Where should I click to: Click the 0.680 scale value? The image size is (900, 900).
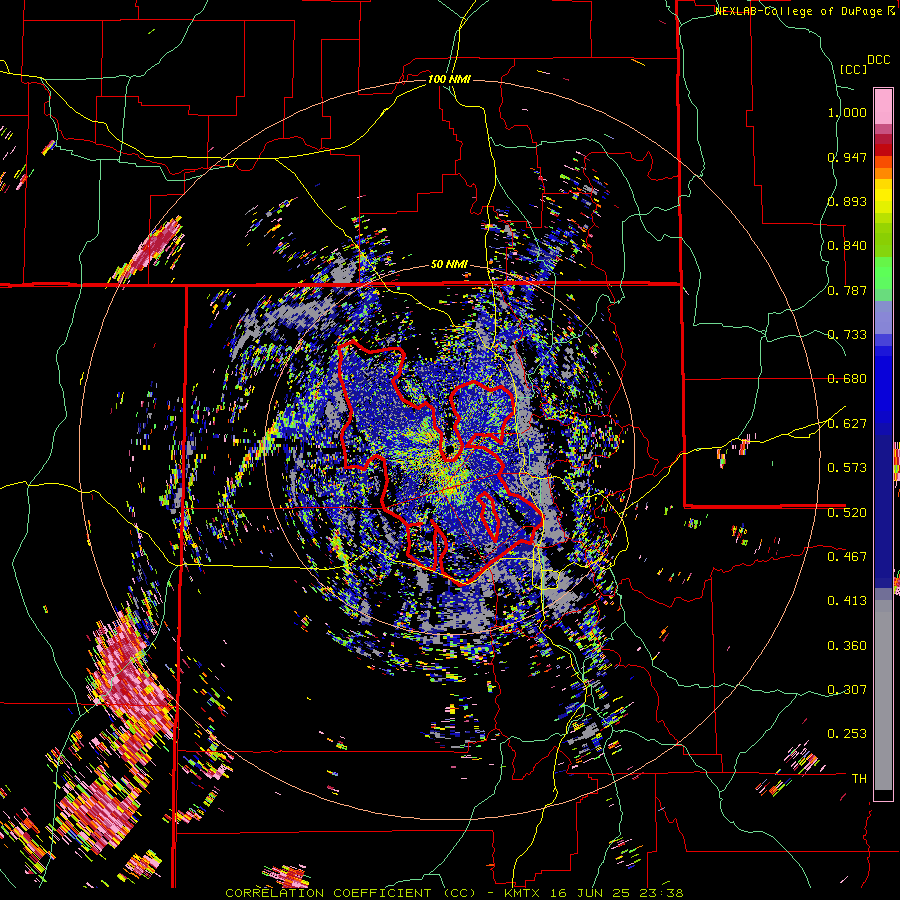click(x=847, y=379)
